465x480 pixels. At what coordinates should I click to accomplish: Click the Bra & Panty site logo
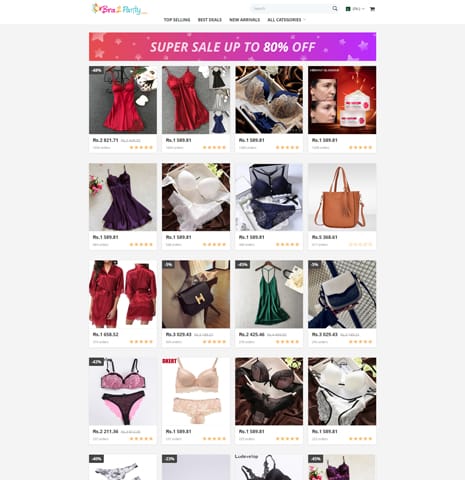tap(119, 9)
